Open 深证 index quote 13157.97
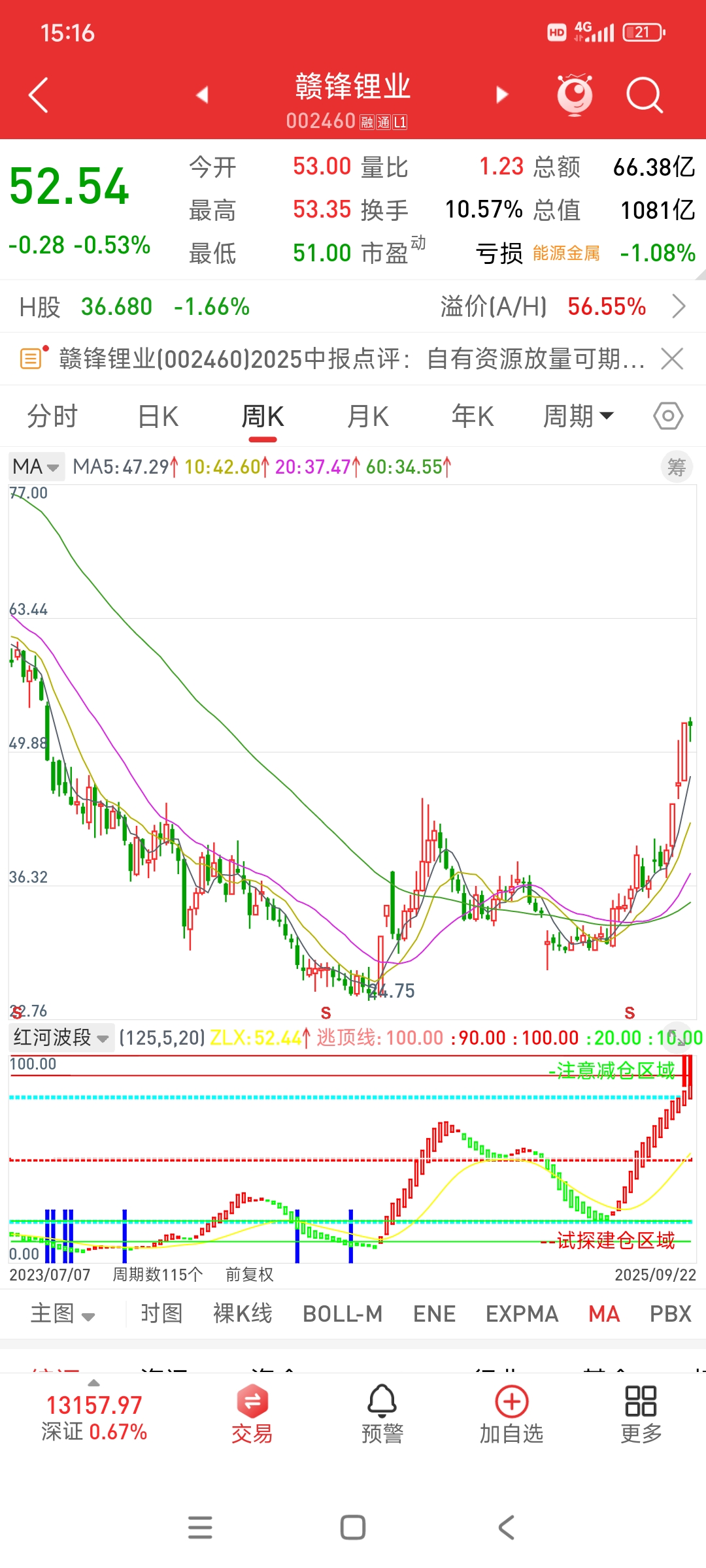 (x=94, y=1418)
